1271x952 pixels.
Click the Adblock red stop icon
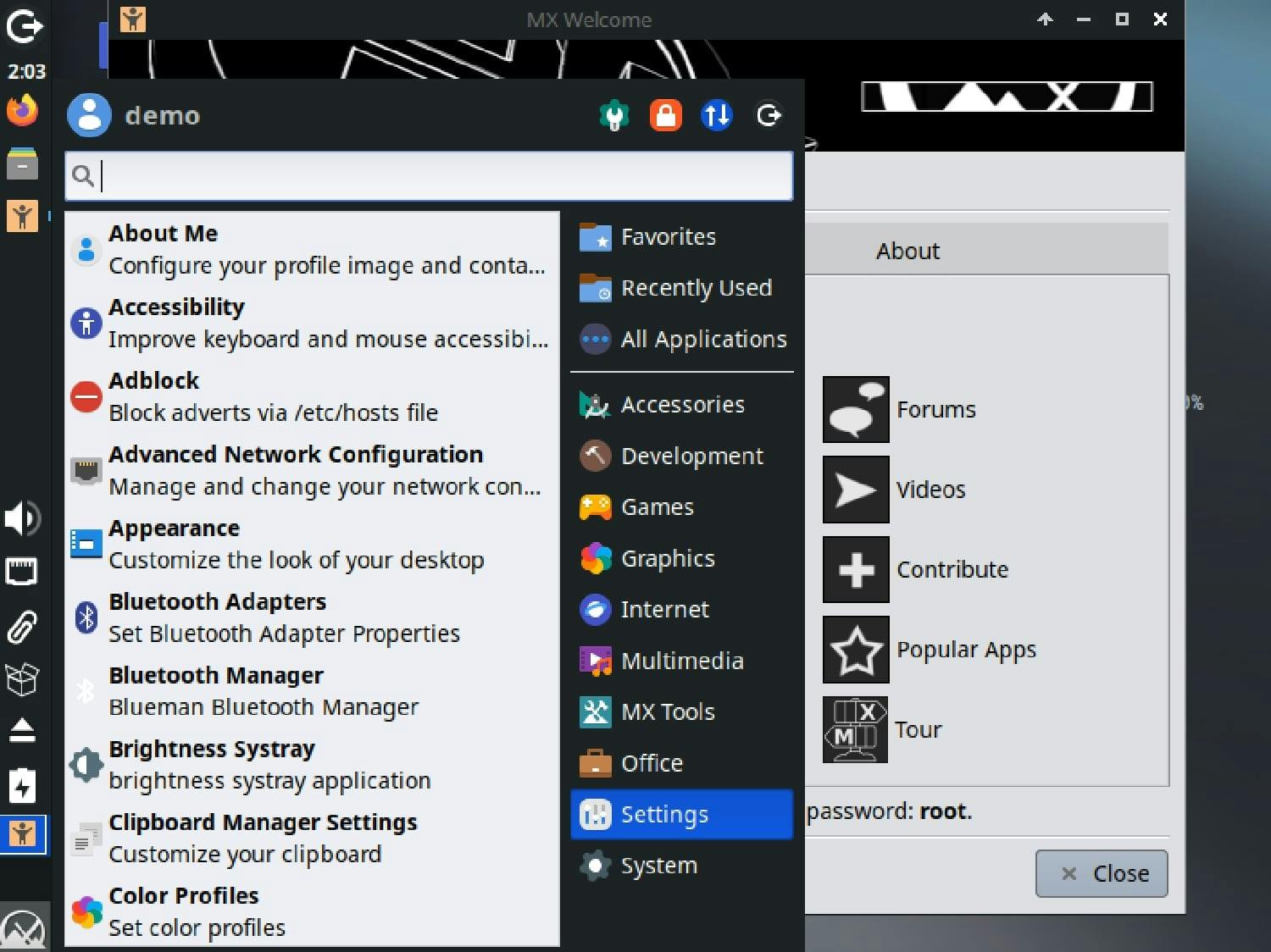[x=86, y=396]
